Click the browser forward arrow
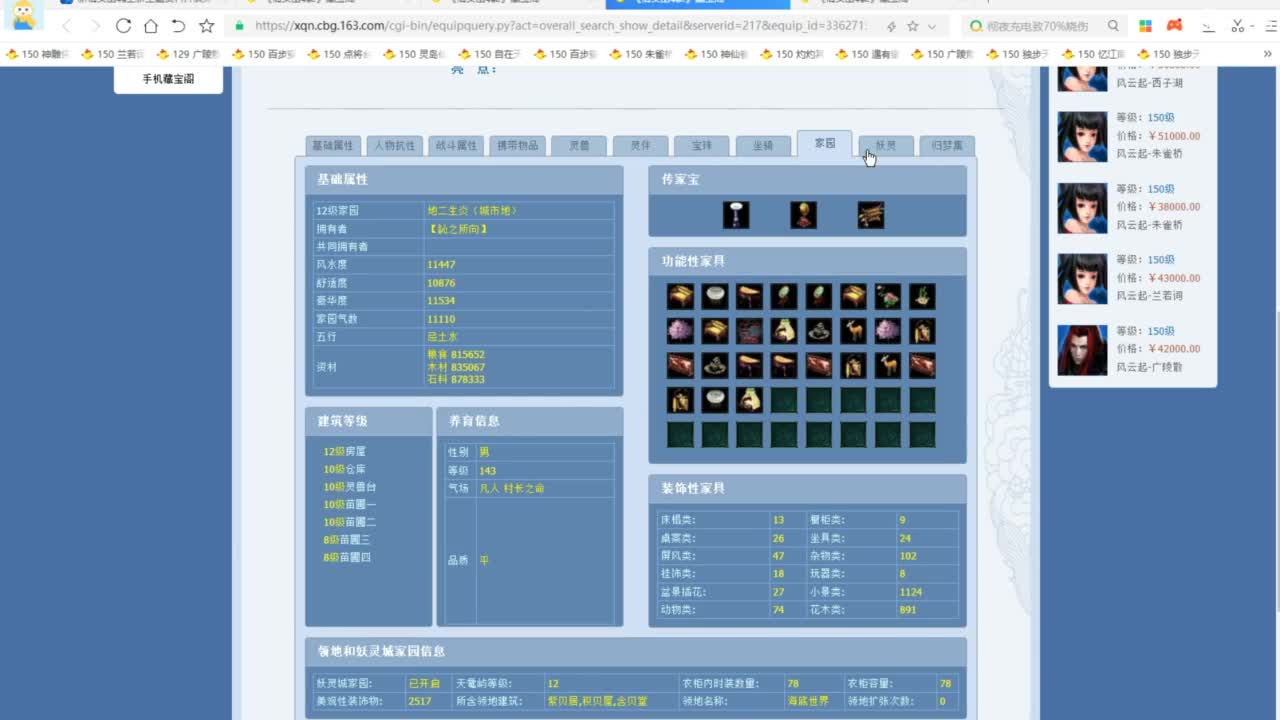The width and height of the screenshot is (1280, 720). click(95, 26)
